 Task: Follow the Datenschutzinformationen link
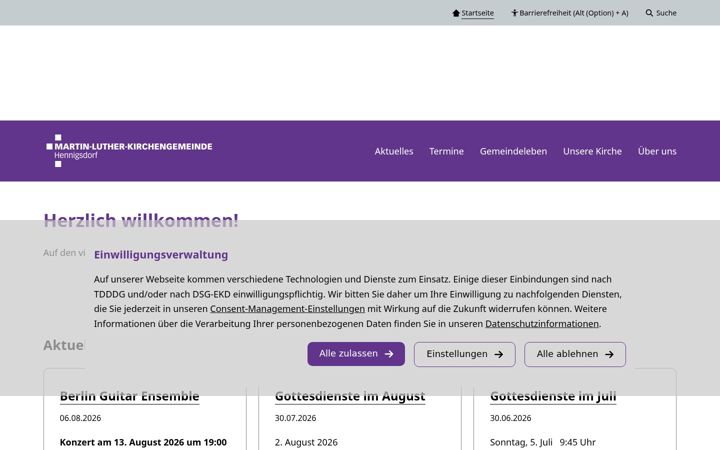(542, 324)
